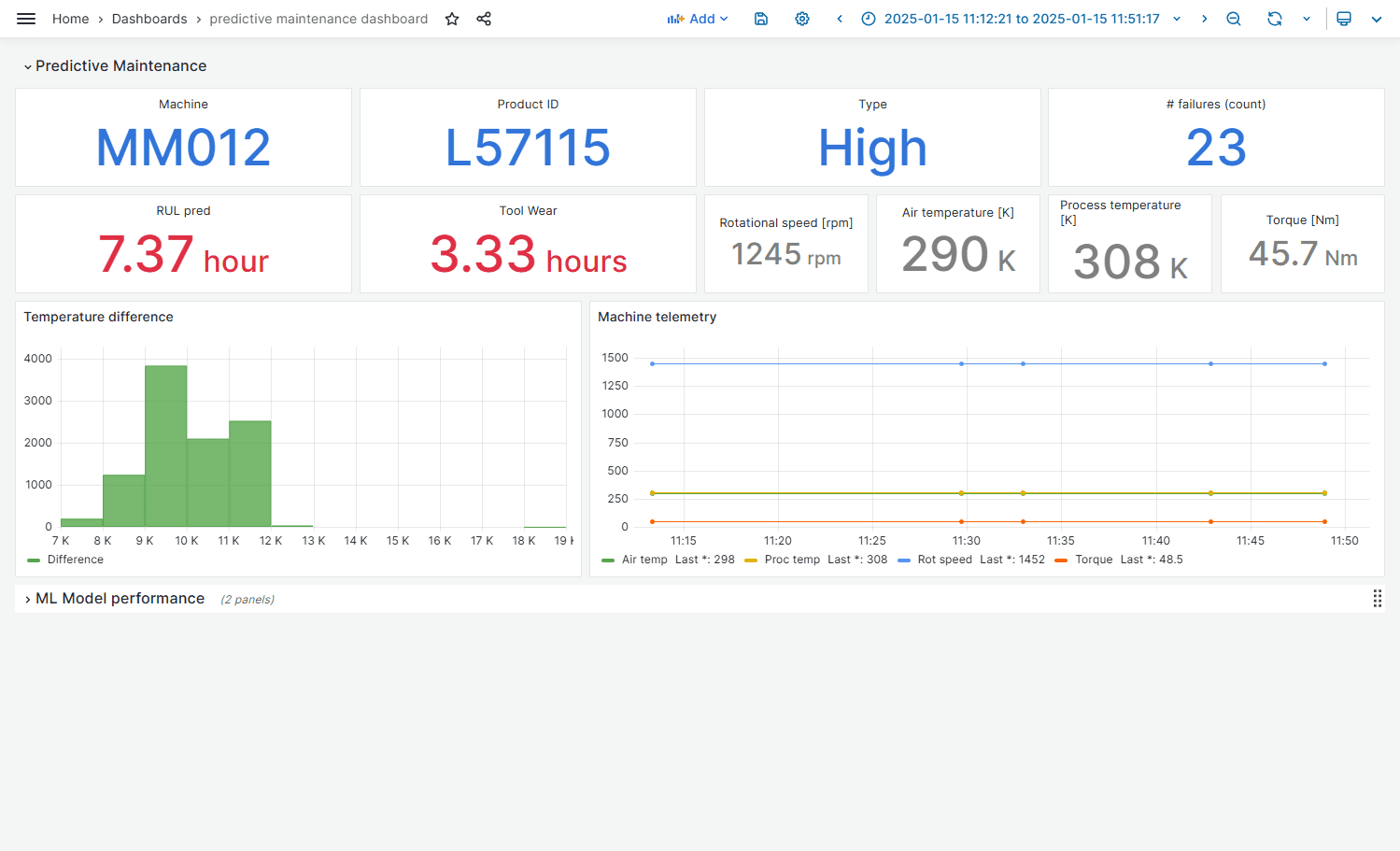Star this dashboard as favorite
The image size is (1400, 851).
click(x=452, y=19)
